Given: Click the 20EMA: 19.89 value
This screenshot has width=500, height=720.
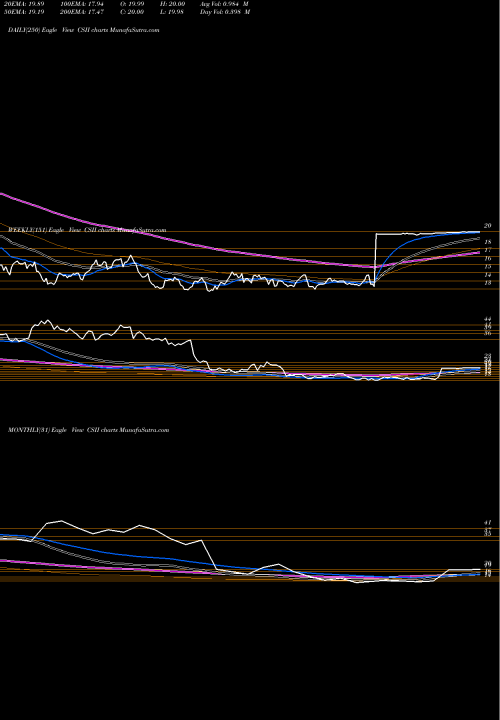Looking at the screenshot, I should pos(23,4).
